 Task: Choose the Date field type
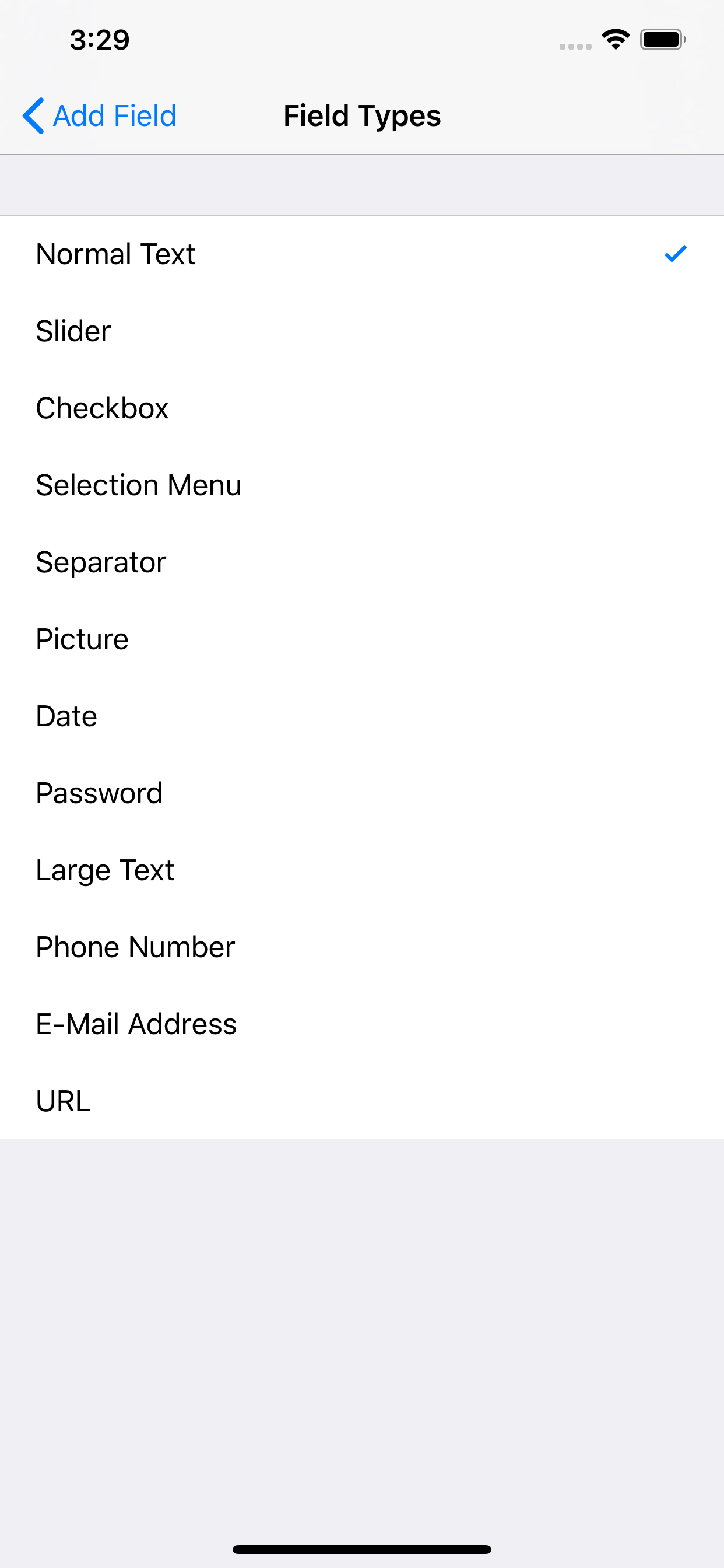[x=362, y=716]
